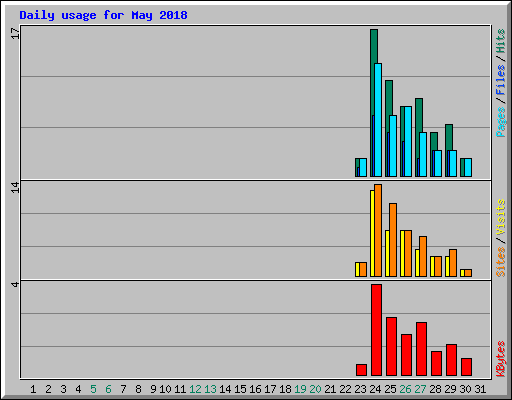Click the 'Sites' legend label
Viewport: 512px width, 400px height.
pos(501,262)
